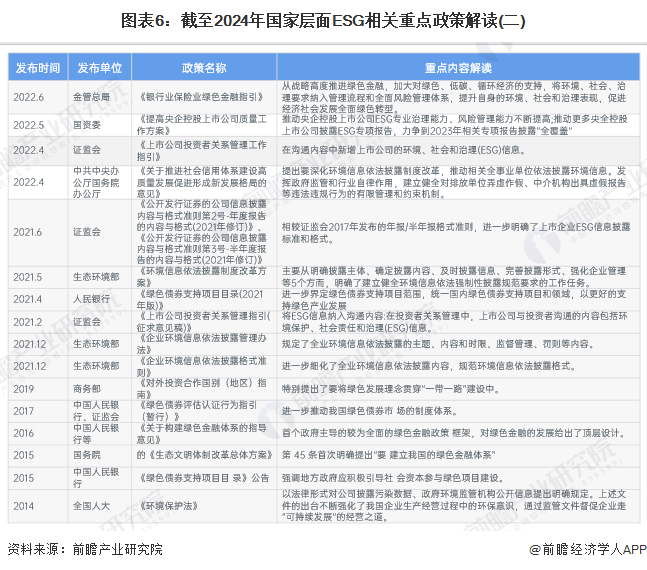Click policy name '《企业环境信息依法披露格式准则》'
The height and width of the screenshot is (570, 647).
(202, 367)
